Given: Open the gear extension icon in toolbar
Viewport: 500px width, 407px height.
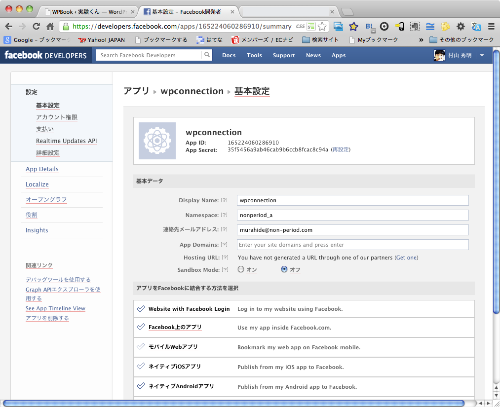Looking at the screenshot, I should pos(460,26).
